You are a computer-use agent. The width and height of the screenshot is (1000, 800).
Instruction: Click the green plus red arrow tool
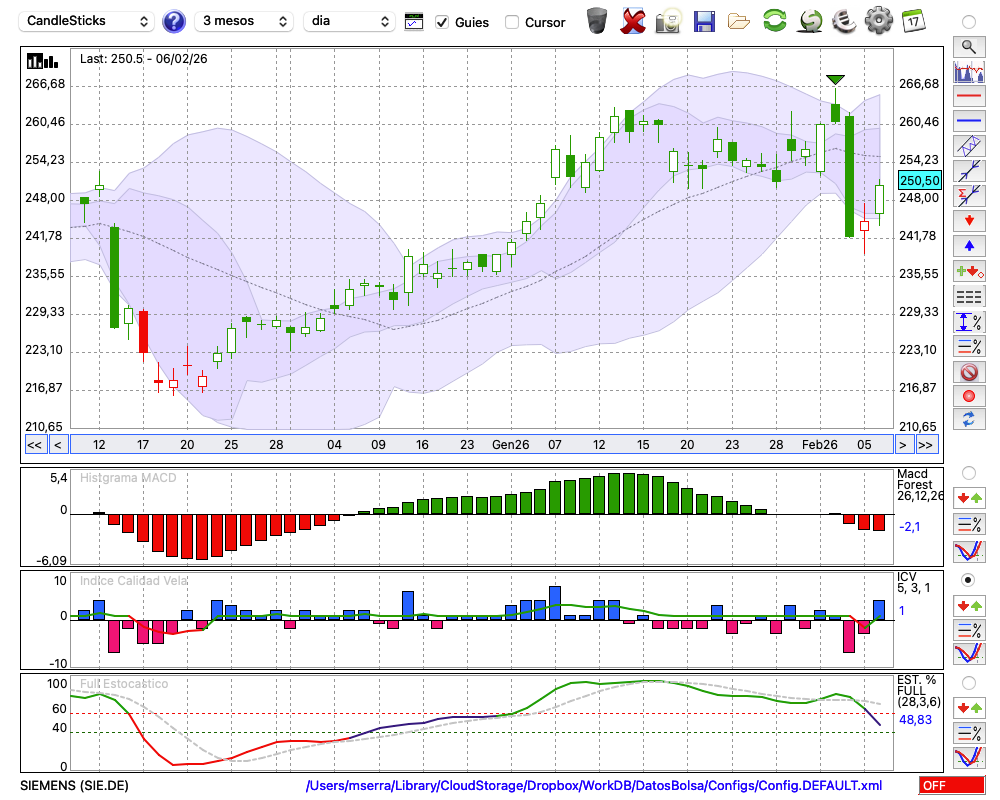pyautogui.click(x=969, y=271)
